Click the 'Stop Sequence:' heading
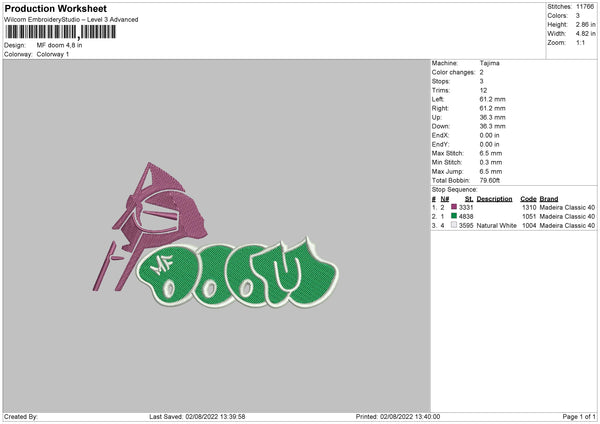600x424 pixels. 455,190
